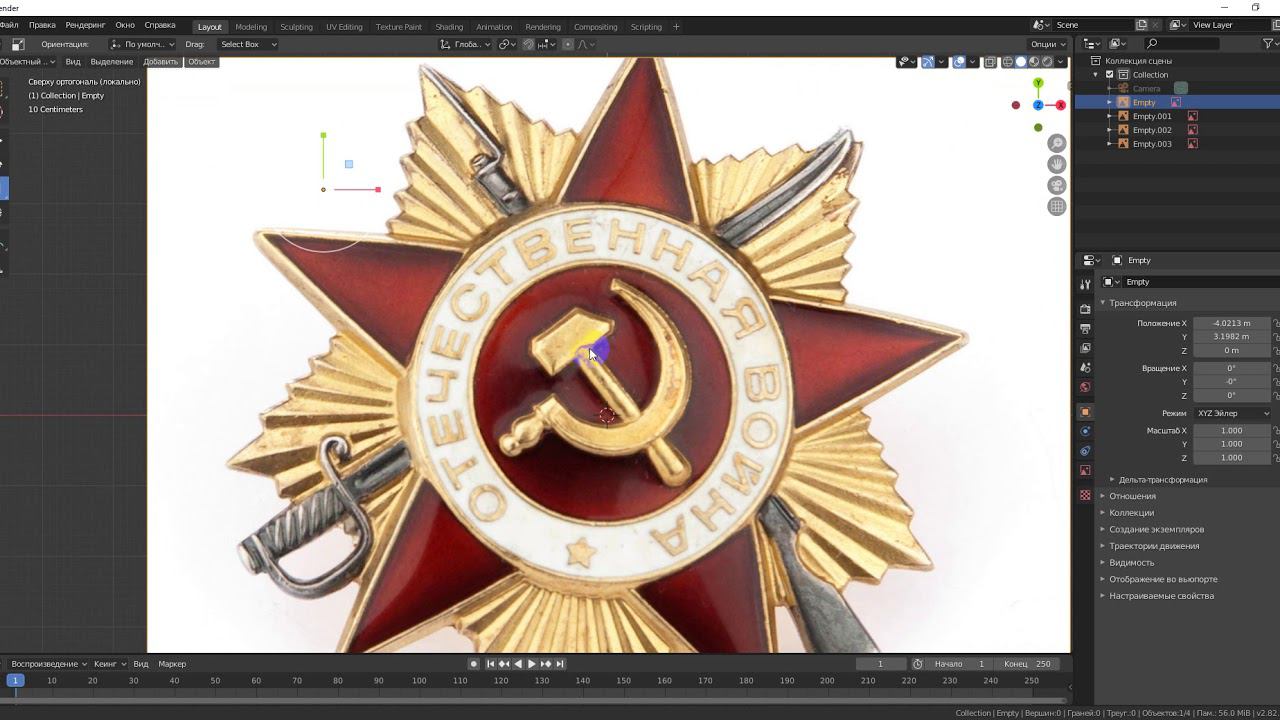Screen dimensions: 1280x720
Task: Open the Кеинг timeline menu
Action: click(109, 664)
